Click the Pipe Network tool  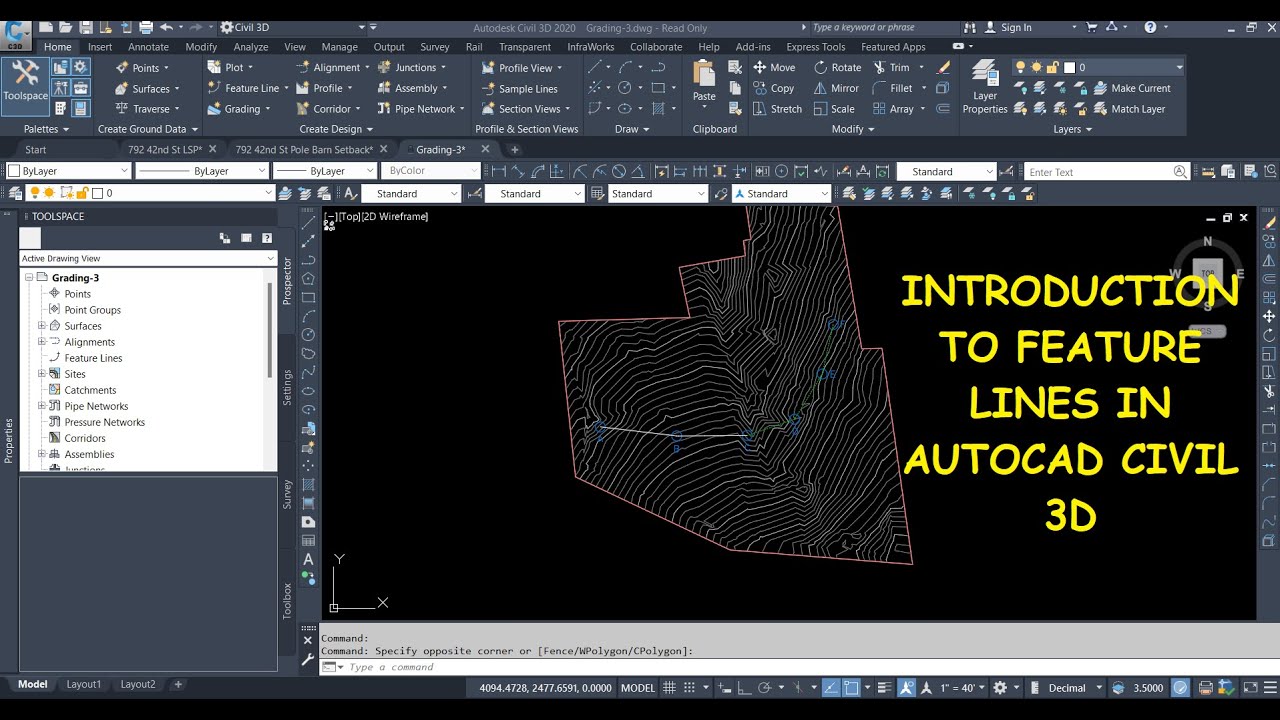(415, 109)
